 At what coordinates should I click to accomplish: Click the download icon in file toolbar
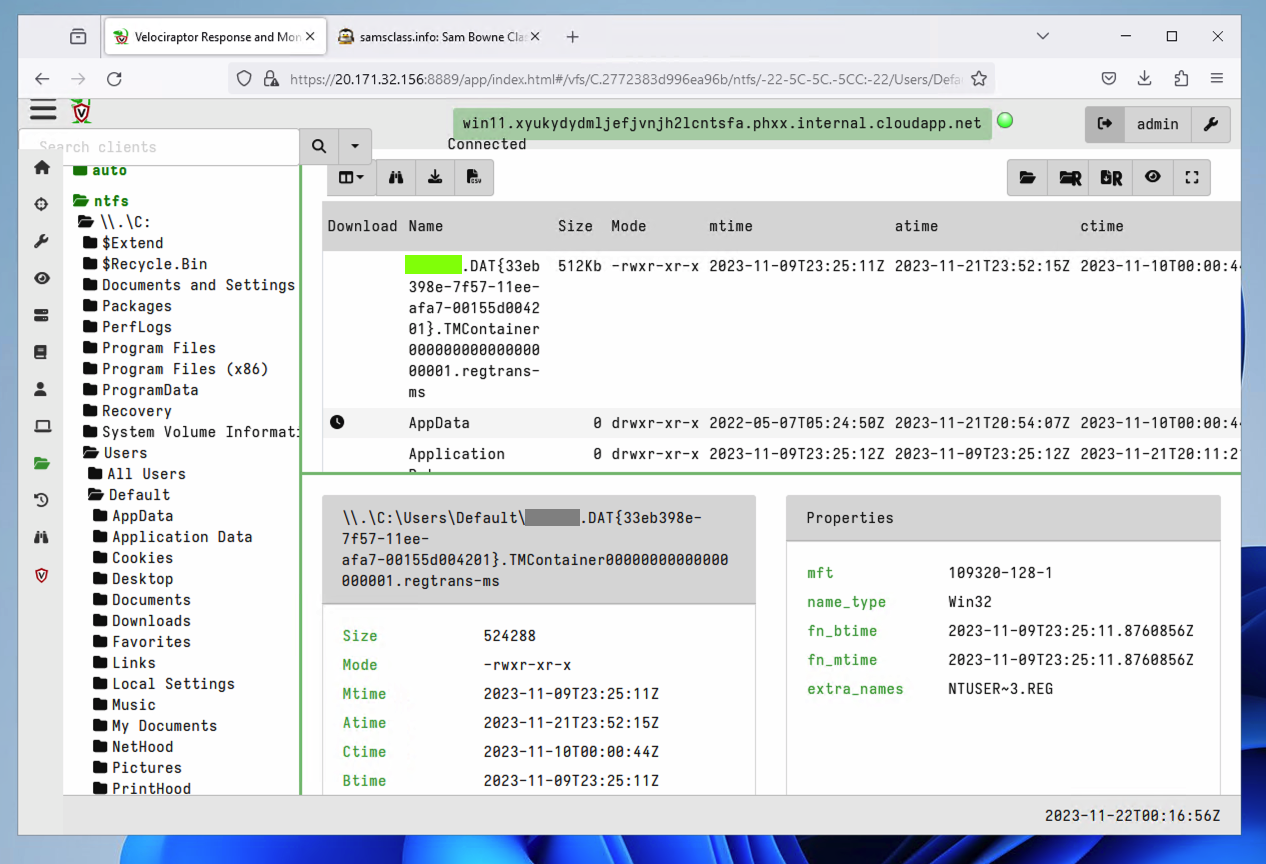pos(435,177)
